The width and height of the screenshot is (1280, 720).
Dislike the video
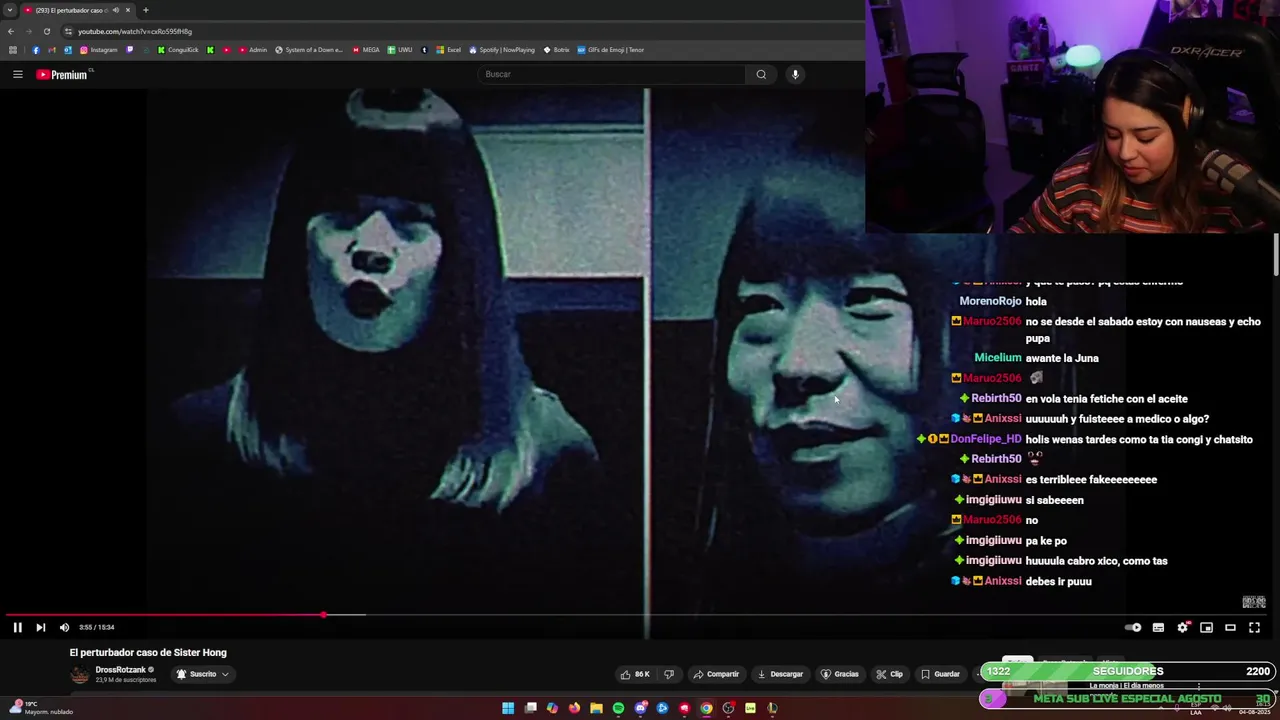click(x=669, y=674)
